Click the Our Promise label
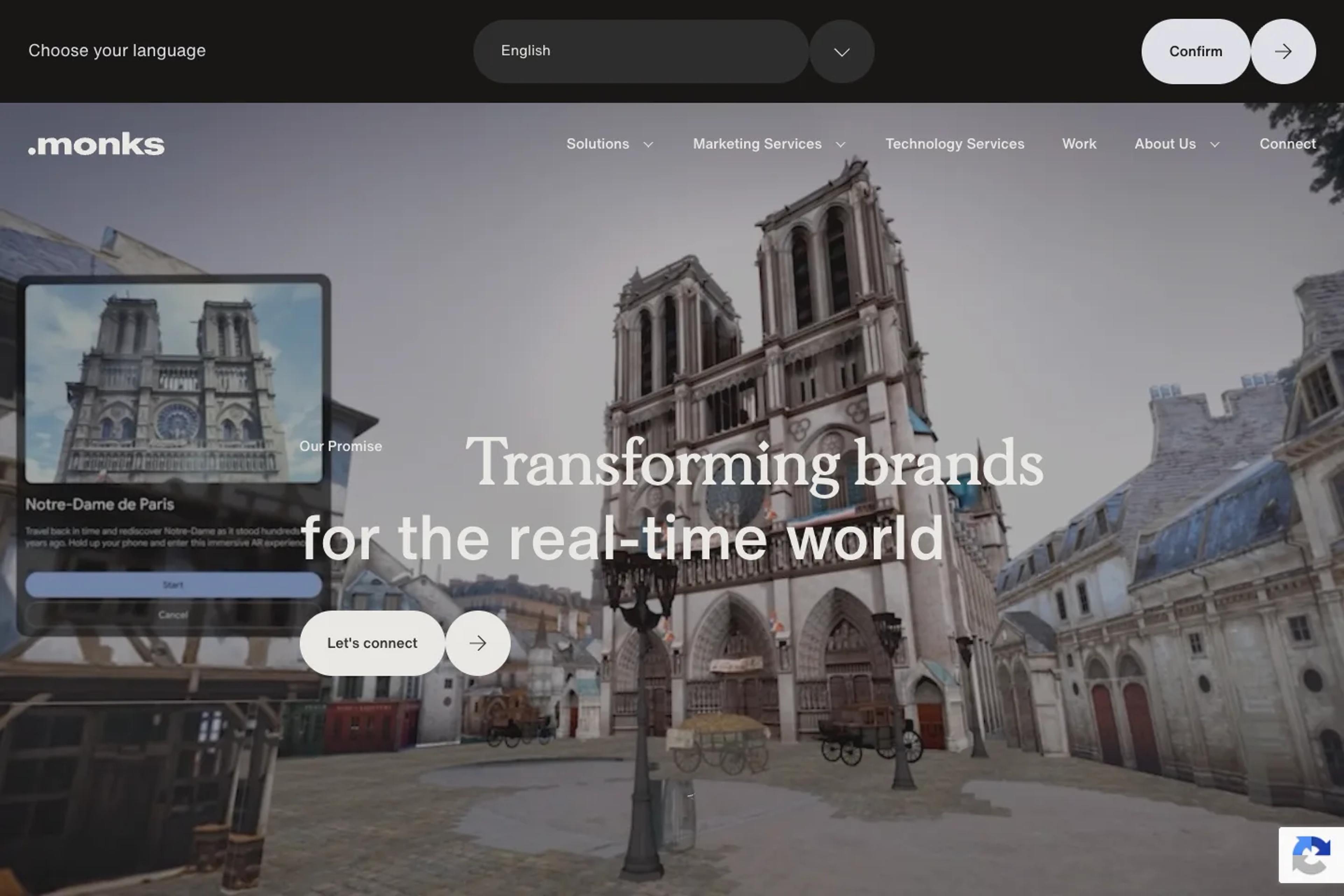1344x896 pixels. point(341,446)
